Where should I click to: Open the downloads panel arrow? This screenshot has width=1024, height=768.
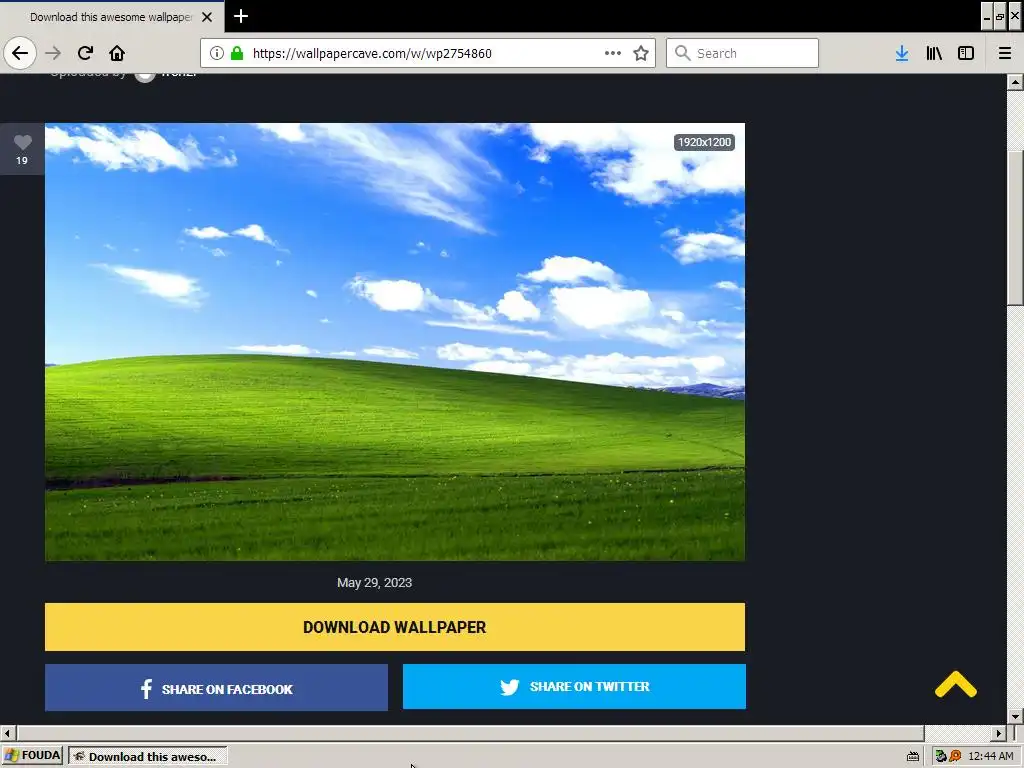tap(902, 53)
